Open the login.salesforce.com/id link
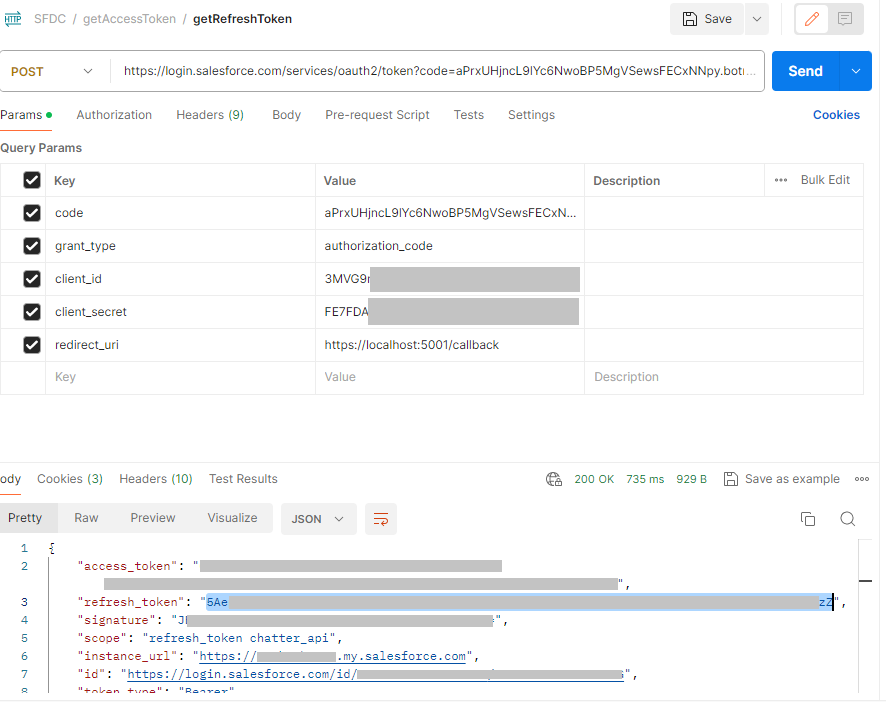The width and height of the screenshot is (886, 702). (x=375, y=674)
